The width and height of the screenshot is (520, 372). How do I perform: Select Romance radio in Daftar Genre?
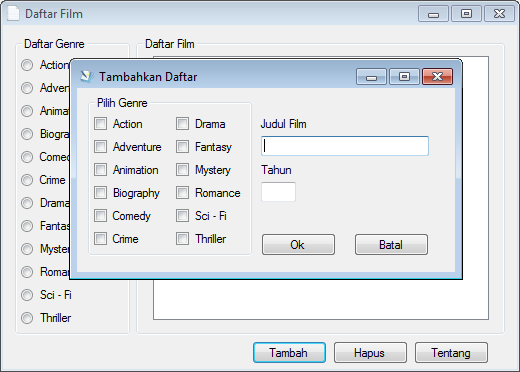(27, 272)
